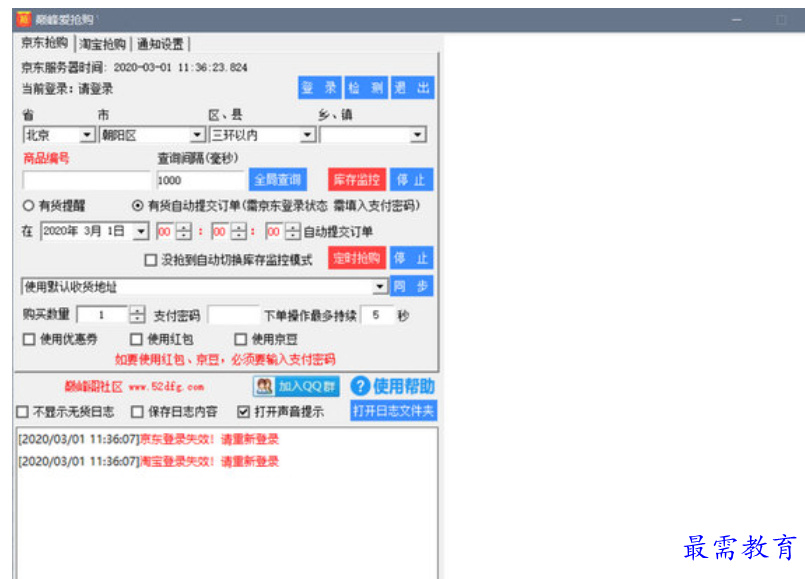Enable the 使用京豆 checkbox

(x=240, y=339)
